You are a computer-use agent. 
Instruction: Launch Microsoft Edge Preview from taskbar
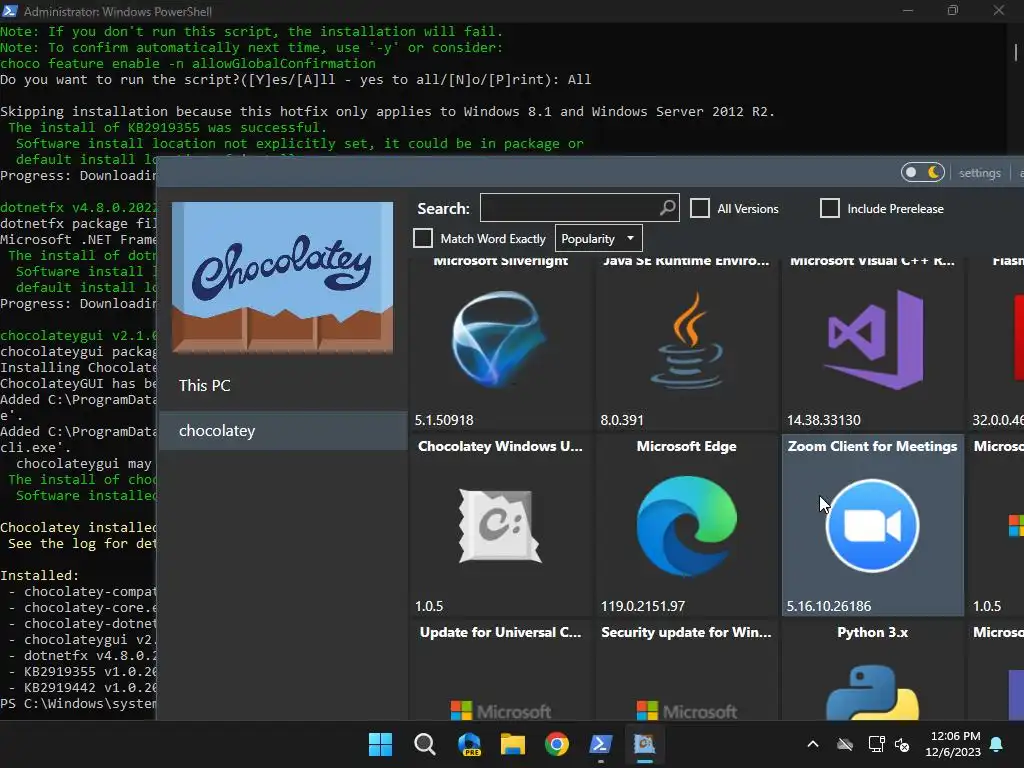click(x=469, y=744)
